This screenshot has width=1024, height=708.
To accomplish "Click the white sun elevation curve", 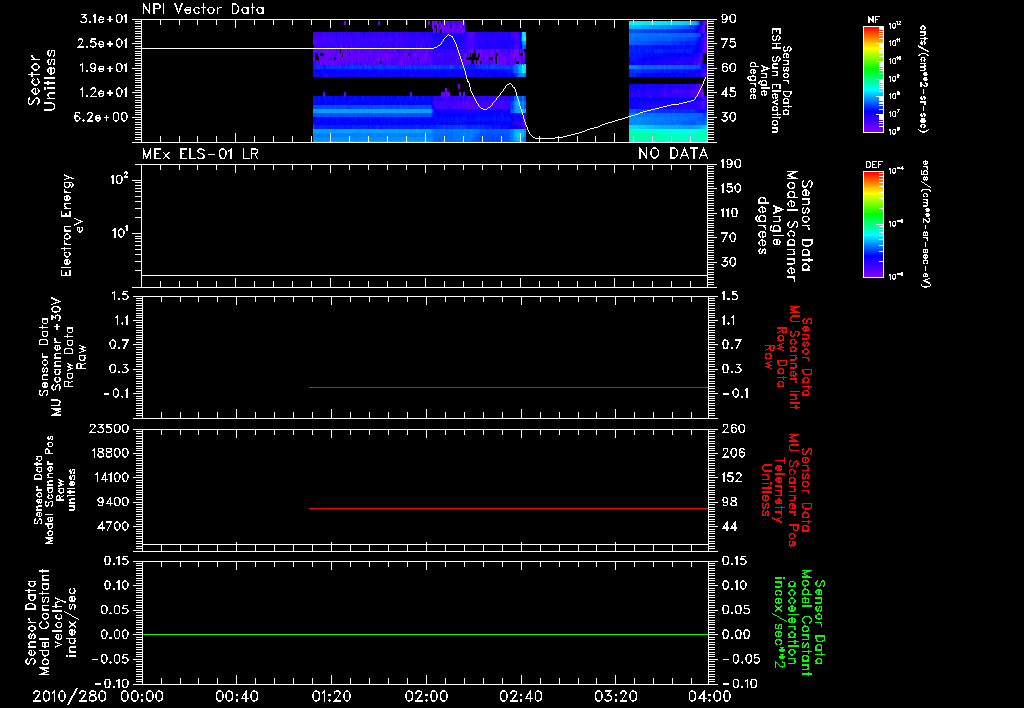I will (287, 48).
